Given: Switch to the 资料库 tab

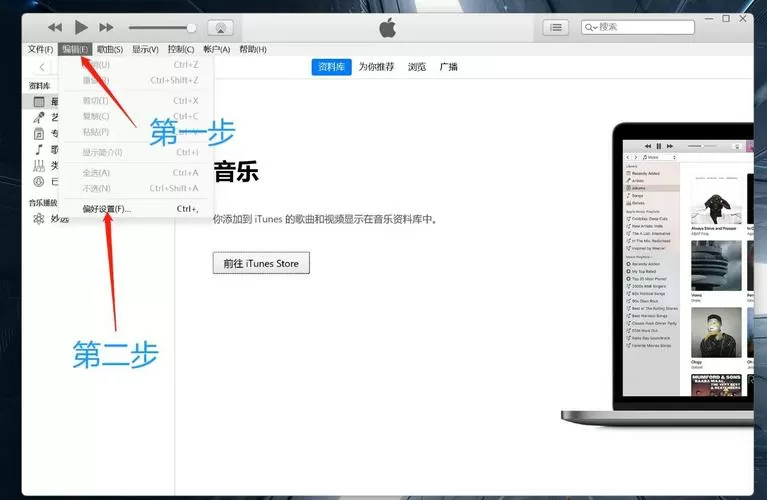Looking at the screenshot, I should click(331, 67).
